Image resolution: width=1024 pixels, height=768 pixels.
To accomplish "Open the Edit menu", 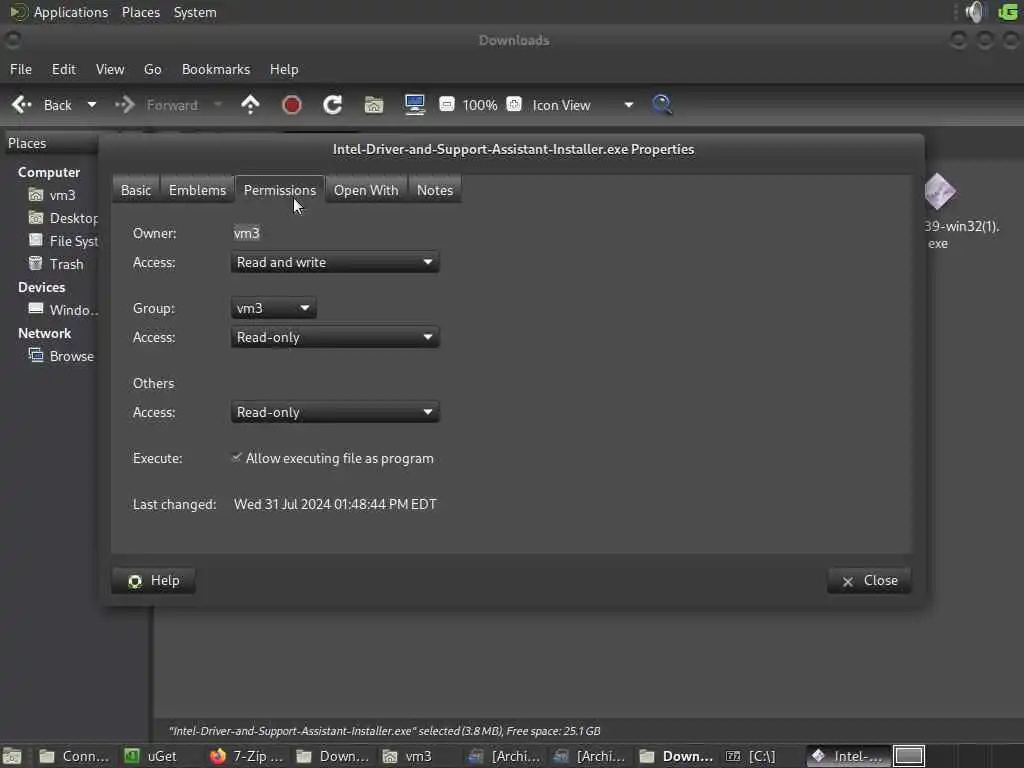I will pyautogui.click(x=63, y=69).
